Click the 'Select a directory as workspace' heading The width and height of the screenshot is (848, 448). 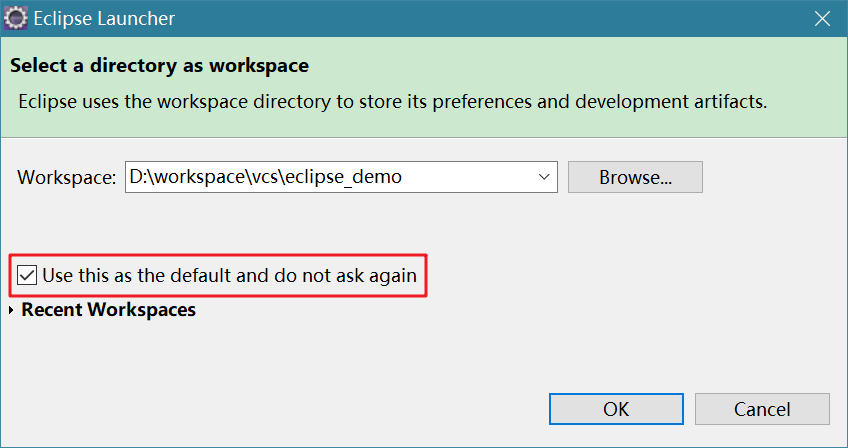[x=159, y=66]
